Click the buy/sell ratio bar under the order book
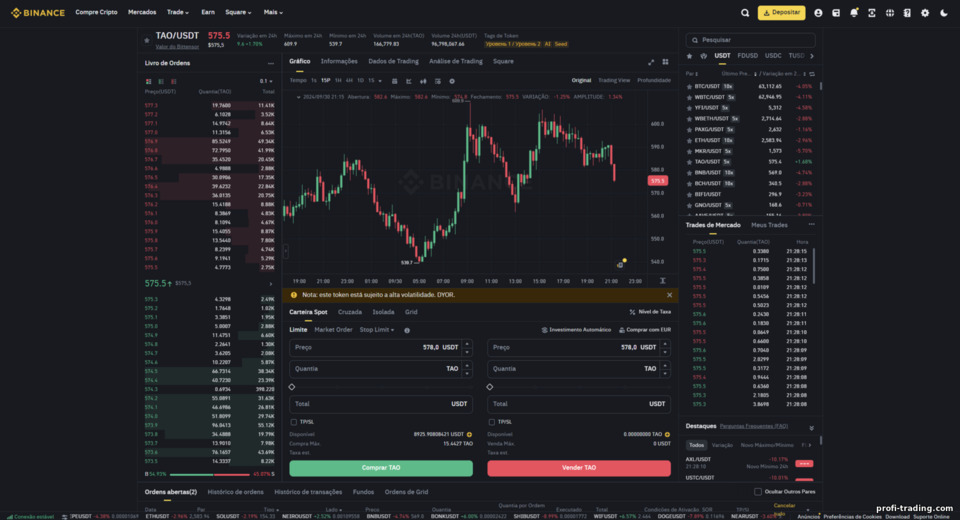 point(209,475)
